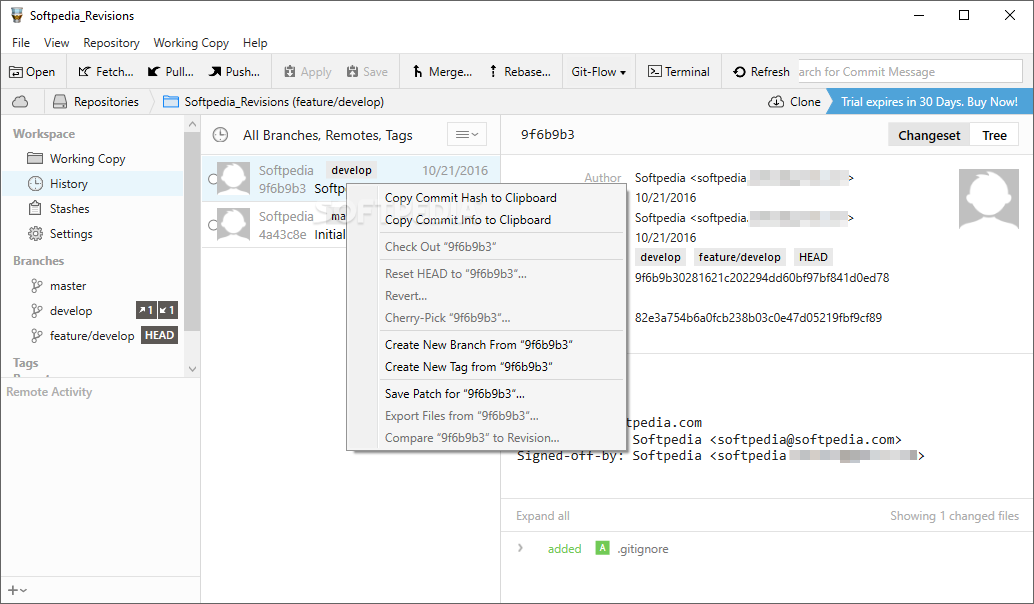
Task: Open the history view options dropdown
Action: [467, 135]
